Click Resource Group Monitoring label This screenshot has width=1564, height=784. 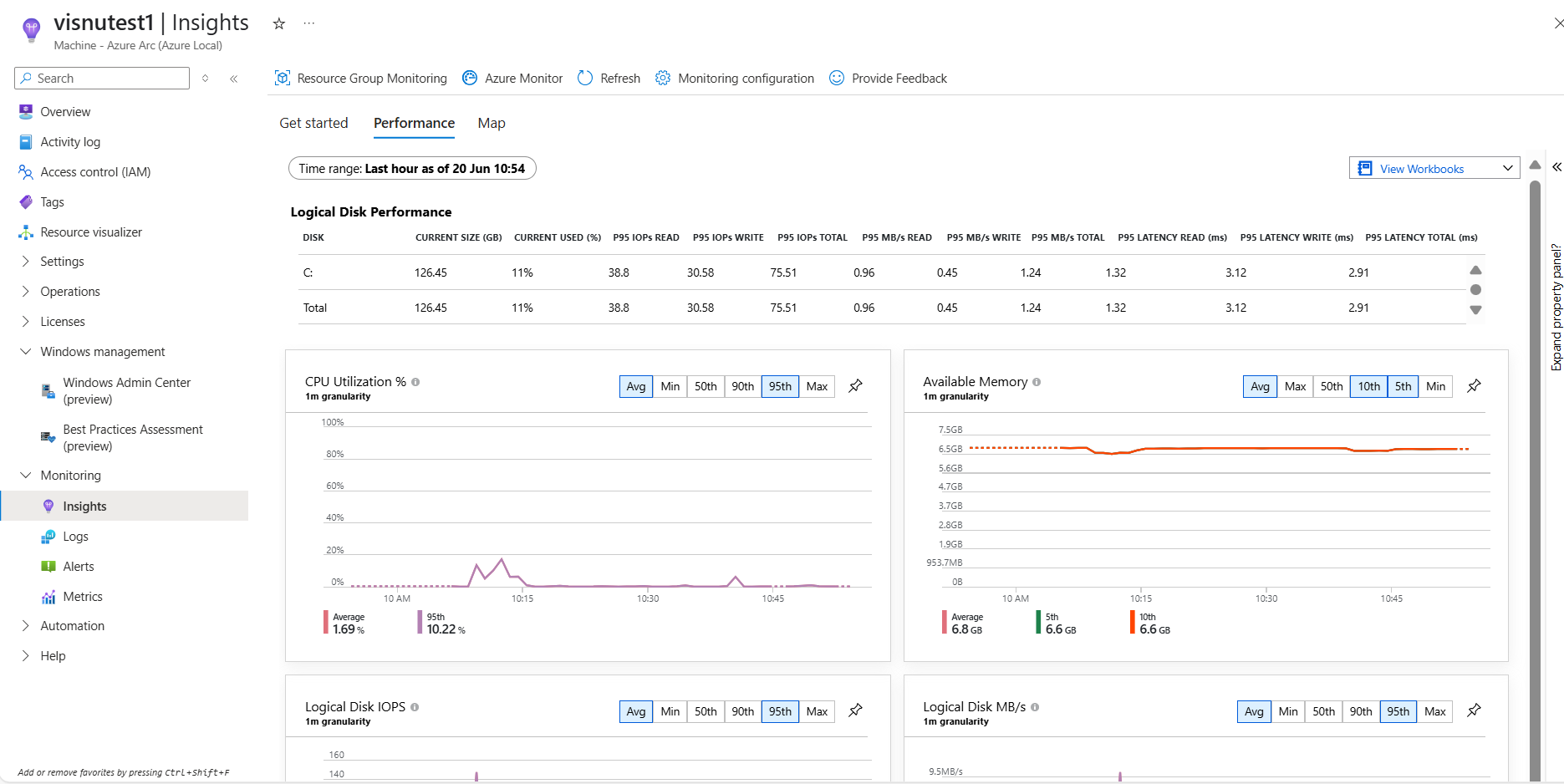[372, 79]
